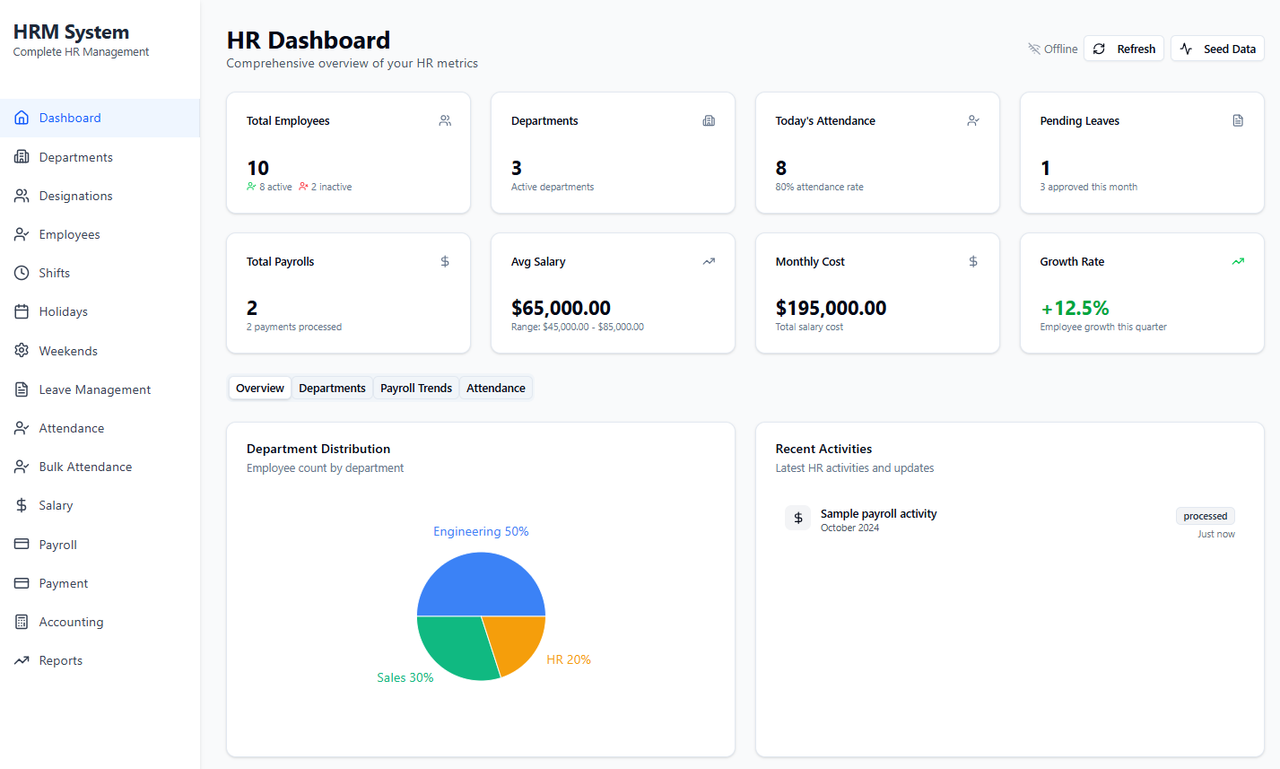This screenshot has height=769, width=1280.
Task: Click the Salary dollar icon in sidebar
Action: [x=21, y=506]
